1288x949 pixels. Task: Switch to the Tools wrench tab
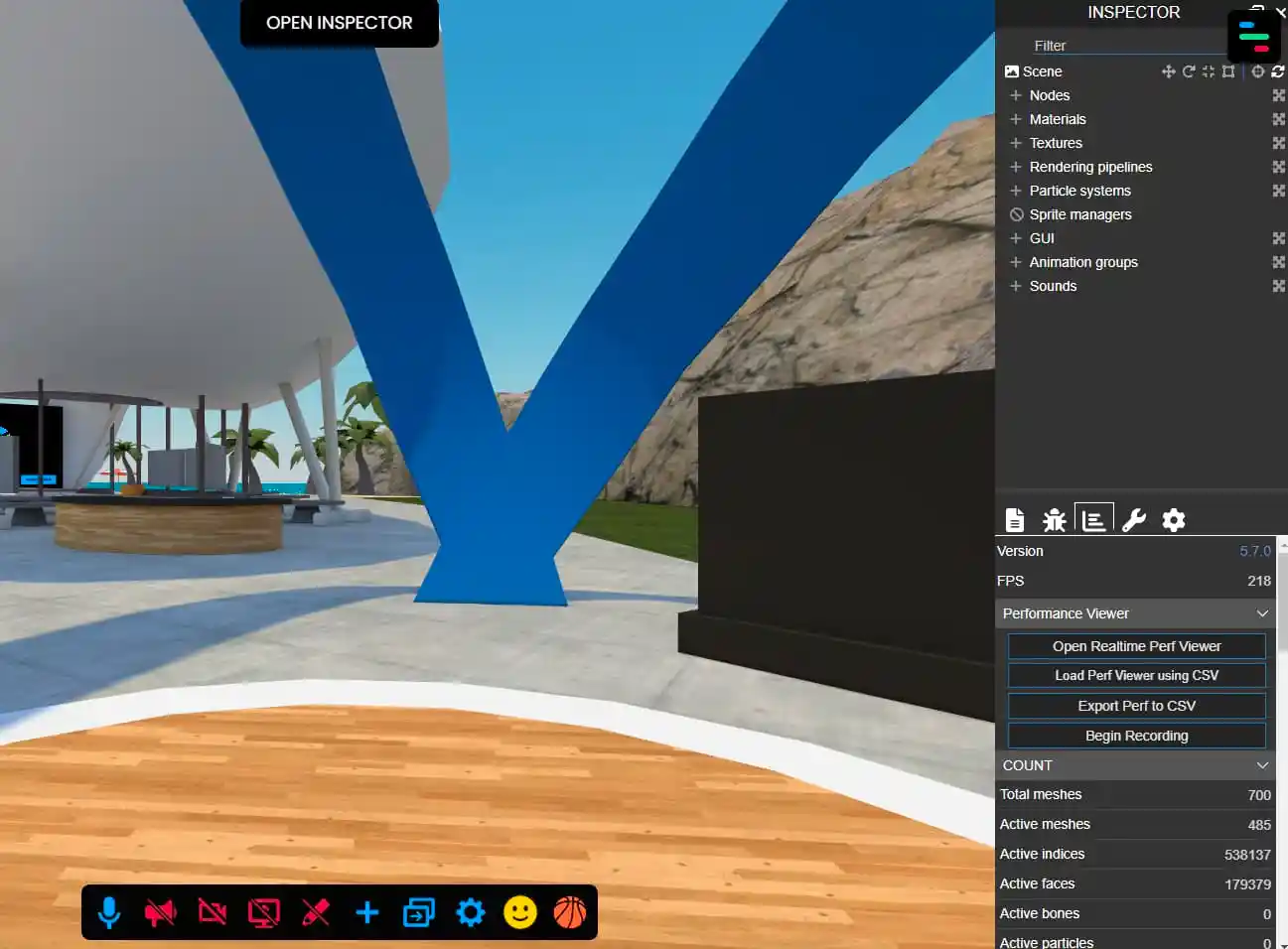(x=1134, y=520)
